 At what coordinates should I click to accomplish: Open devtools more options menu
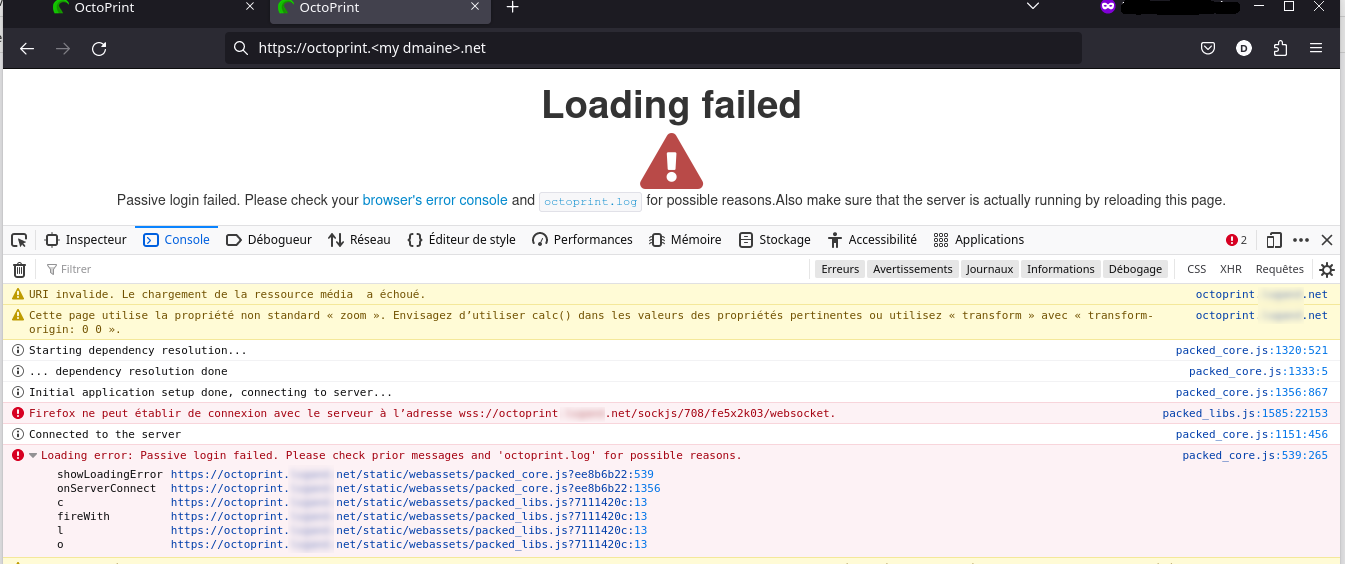[1301, 240]
